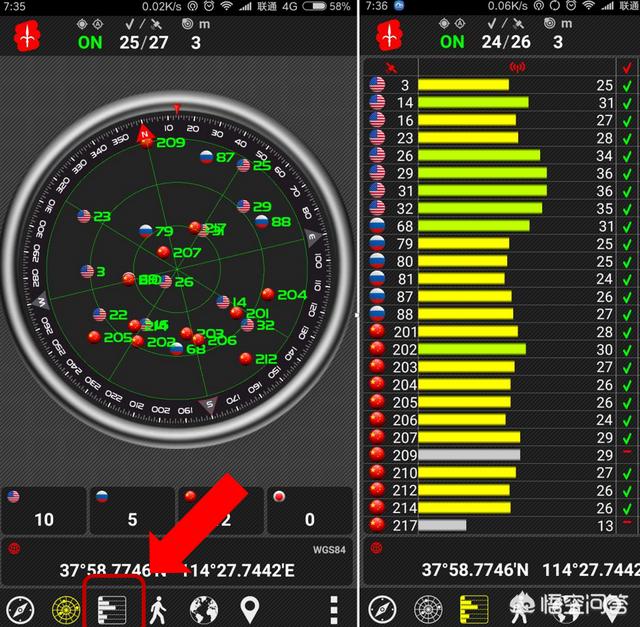Open sky radar tab in left screen
This screenshot has width=640, height=627.
pyautogui.click(x=66, y=610)
